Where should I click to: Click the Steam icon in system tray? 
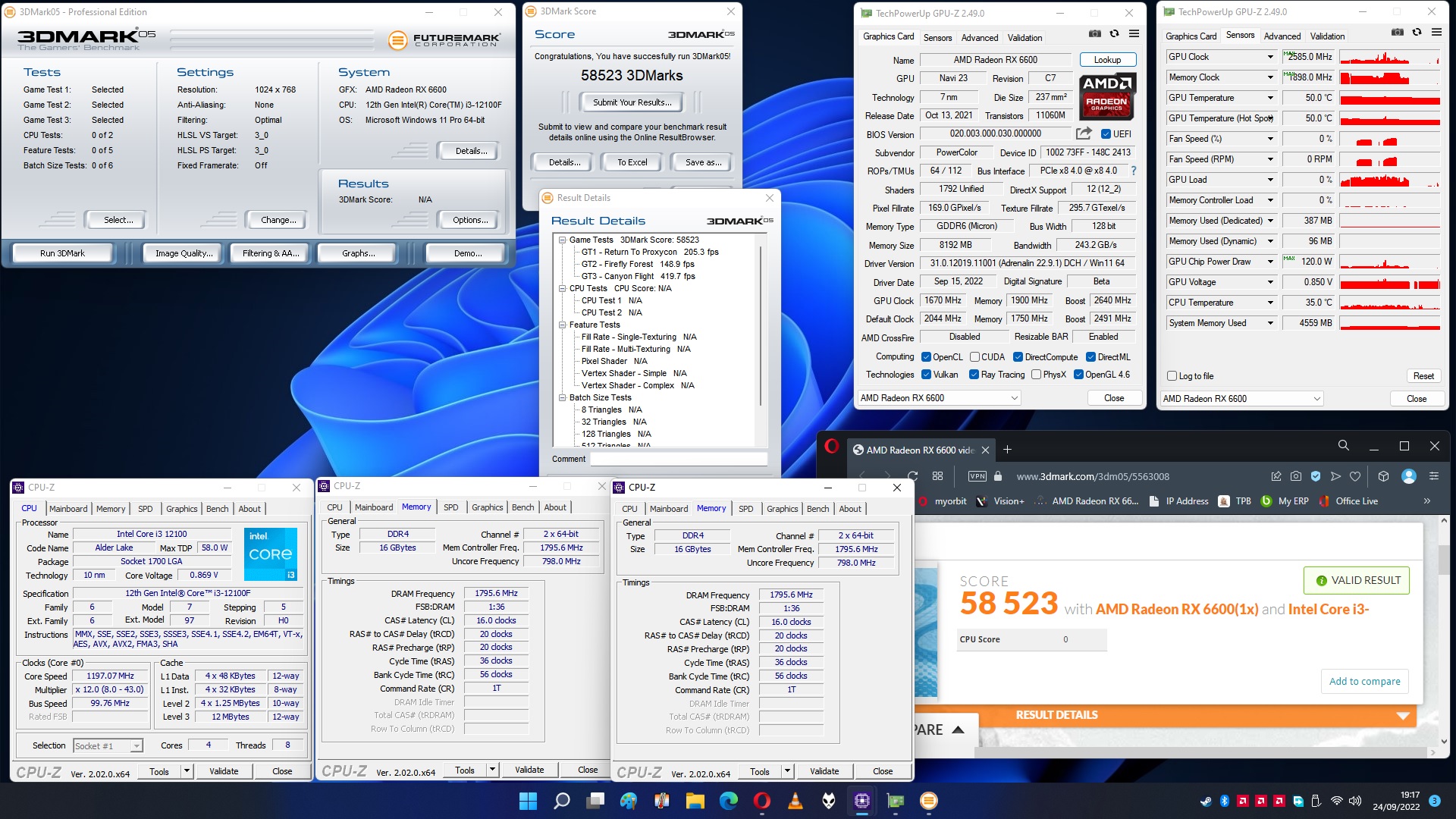tap(1205, 801)
